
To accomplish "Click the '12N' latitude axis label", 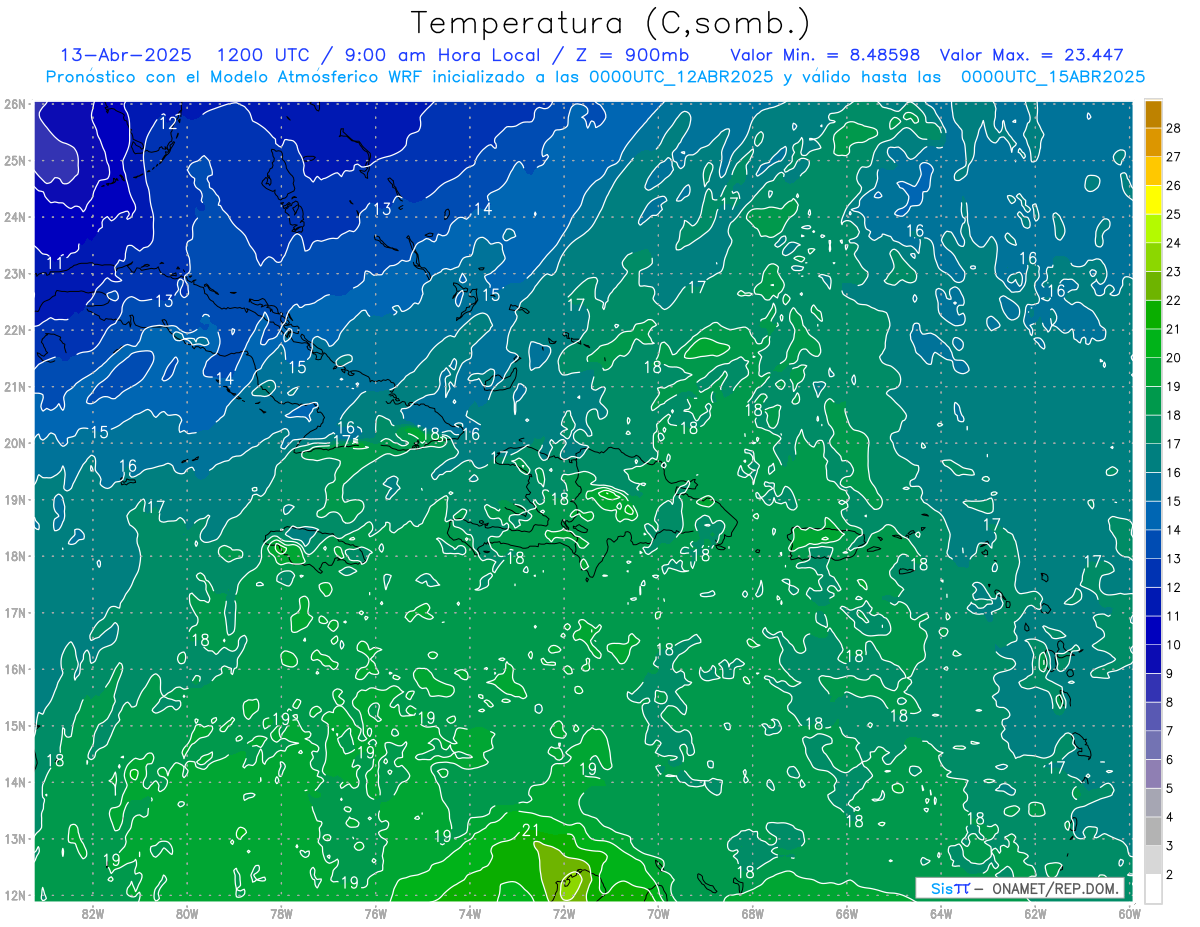I will [15, 895].
